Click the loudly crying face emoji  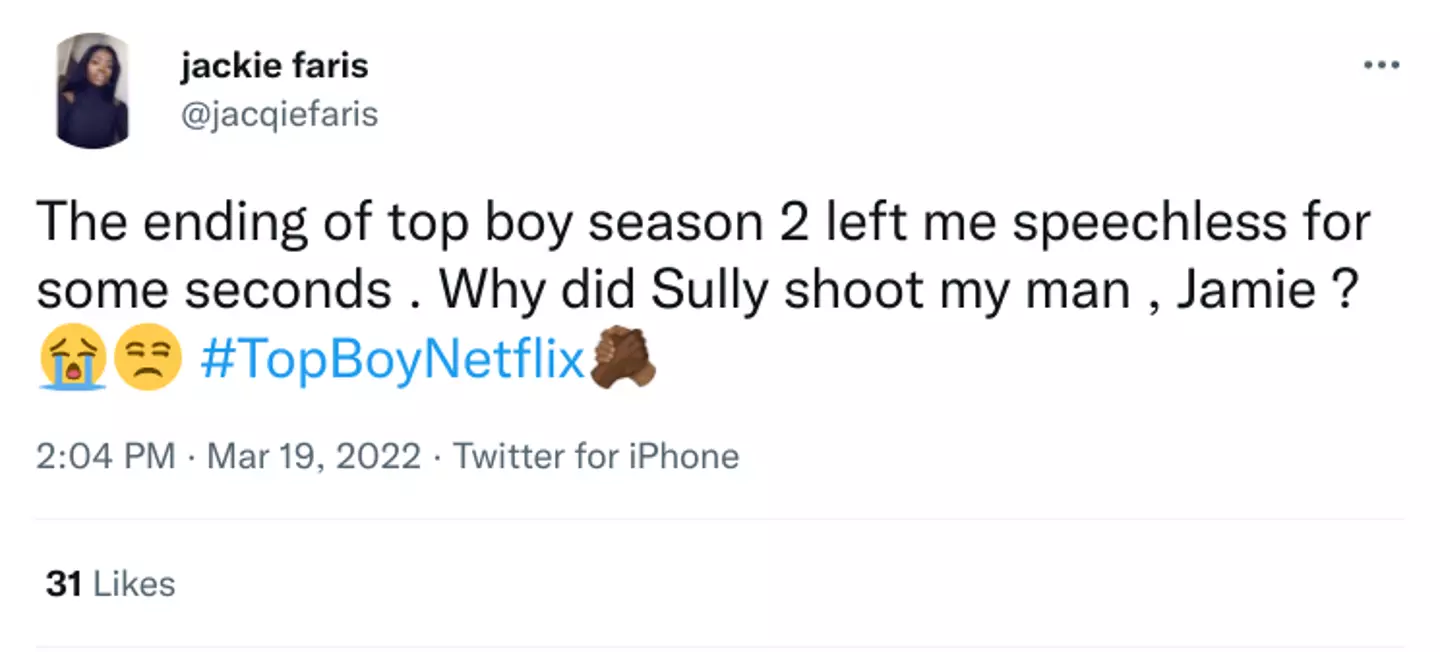[x=74, y=359]
